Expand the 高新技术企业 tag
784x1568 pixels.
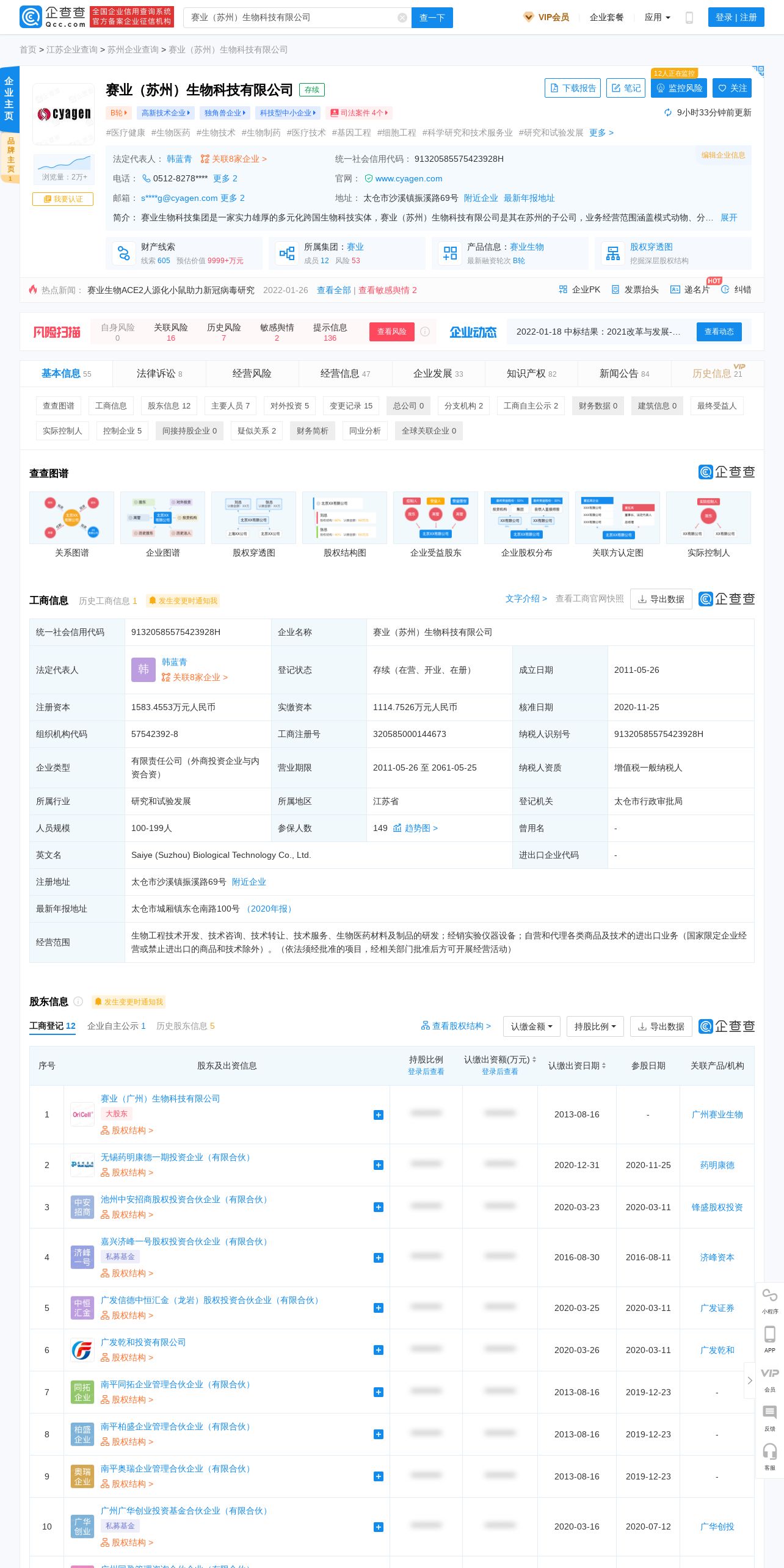coord(166,113)
